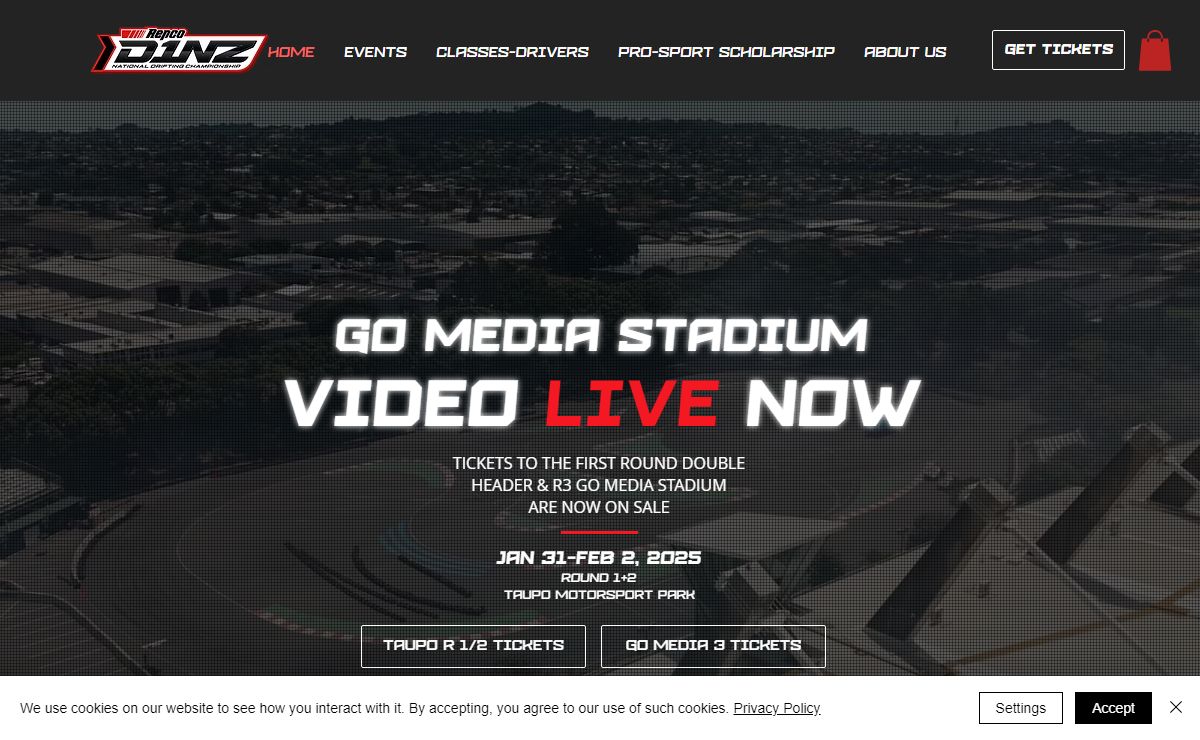Click the GET TICKETS button
Screen dimensions: 1200x740
pos(1058,50)
